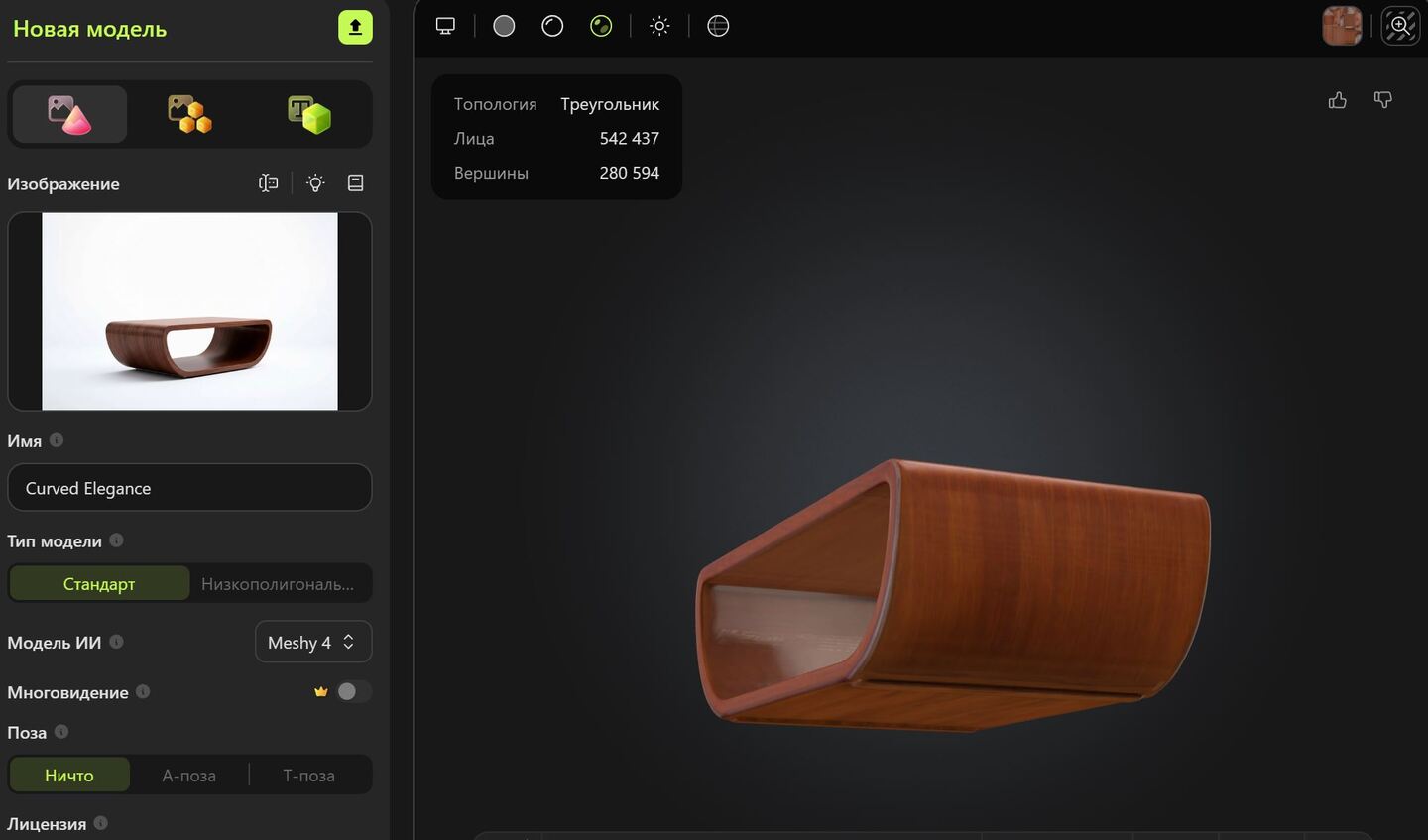Select the А-поза option

tap(189, 775)
